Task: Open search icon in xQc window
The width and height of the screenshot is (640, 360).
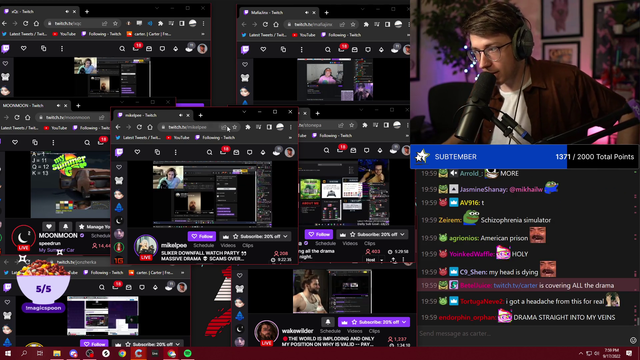Action: (122, 49)
